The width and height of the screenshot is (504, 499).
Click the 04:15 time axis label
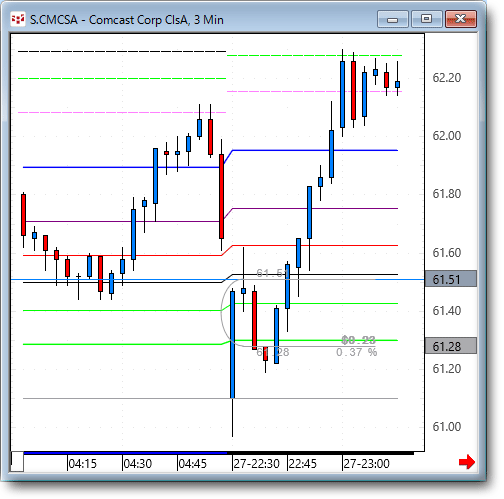(x=83, y=464)
